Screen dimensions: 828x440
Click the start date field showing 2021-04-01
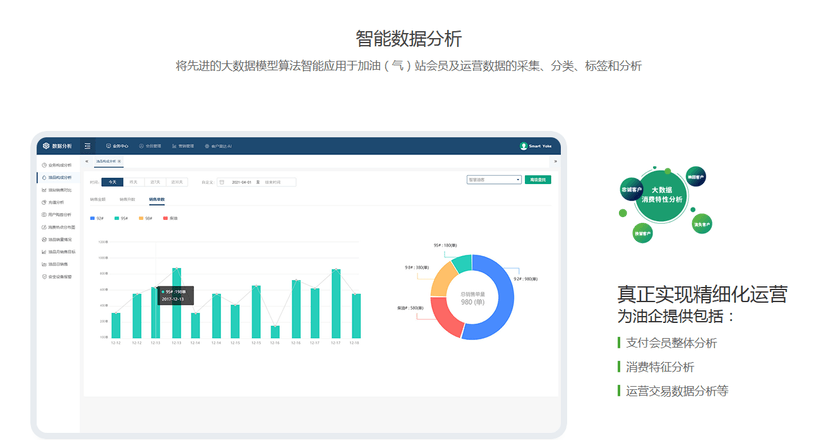point(241,182)
